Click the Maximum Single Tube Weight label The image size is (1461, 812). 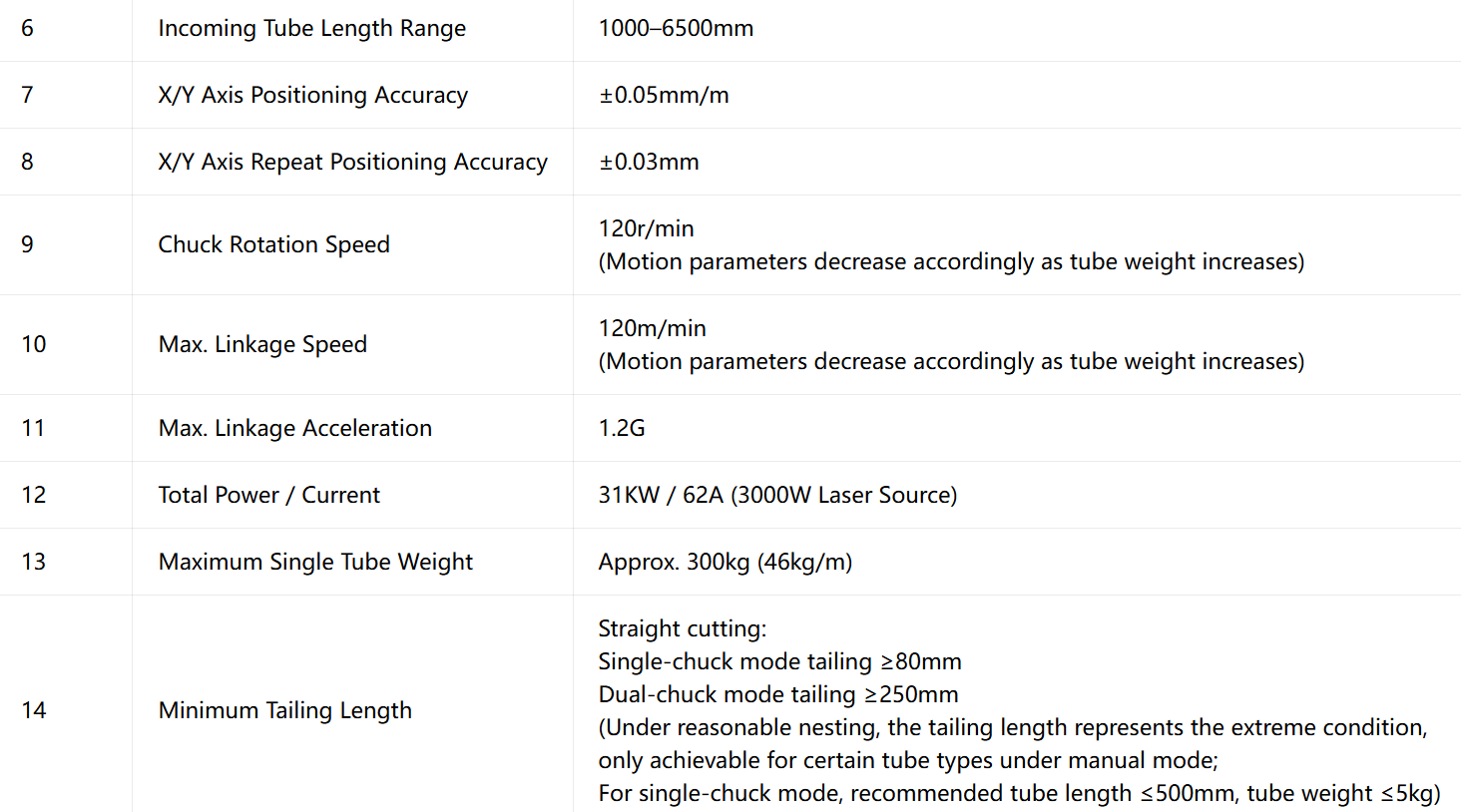(x=315, y=563)
